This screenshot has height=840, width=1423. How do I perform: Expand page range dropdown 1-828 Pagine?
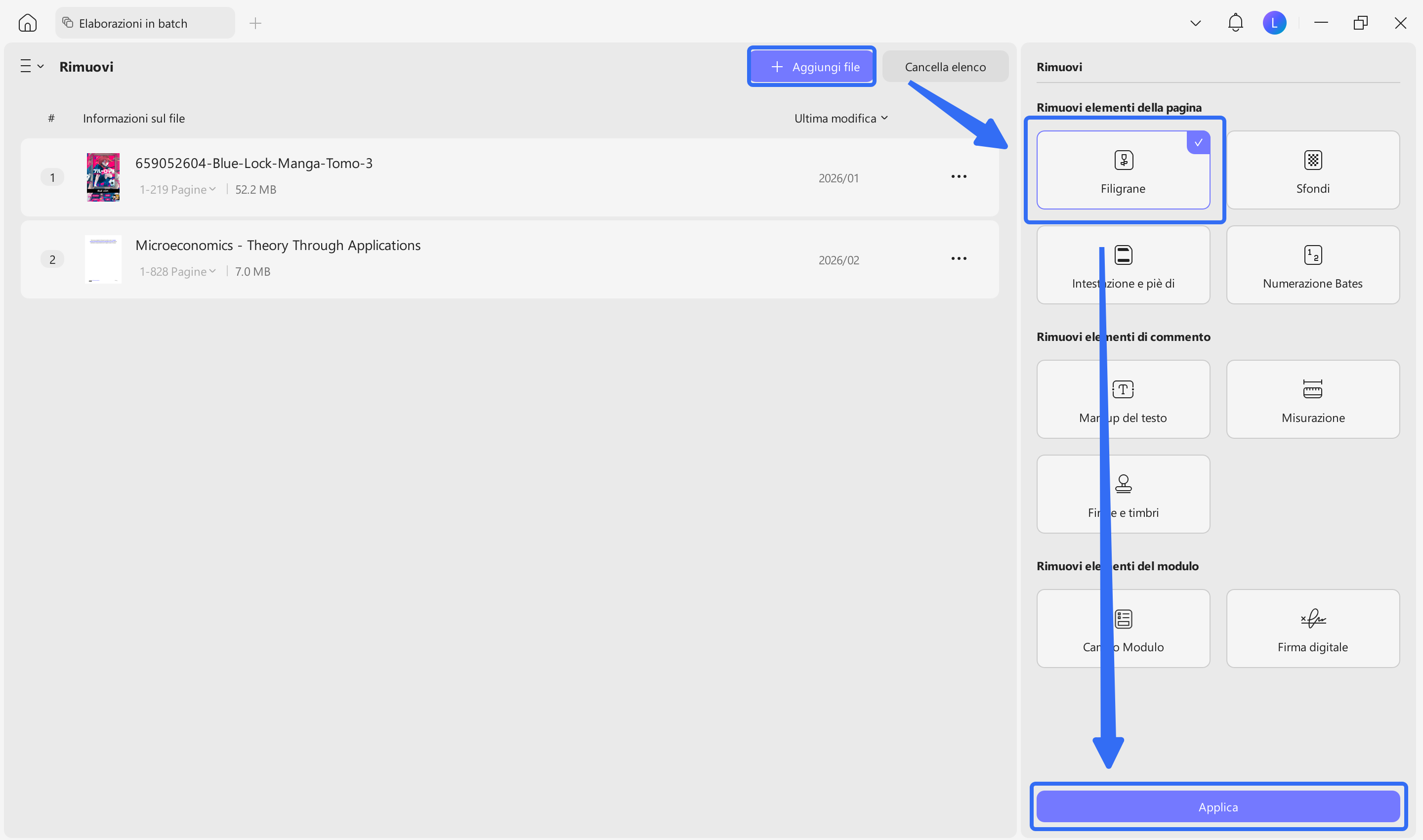coord(178,272)
